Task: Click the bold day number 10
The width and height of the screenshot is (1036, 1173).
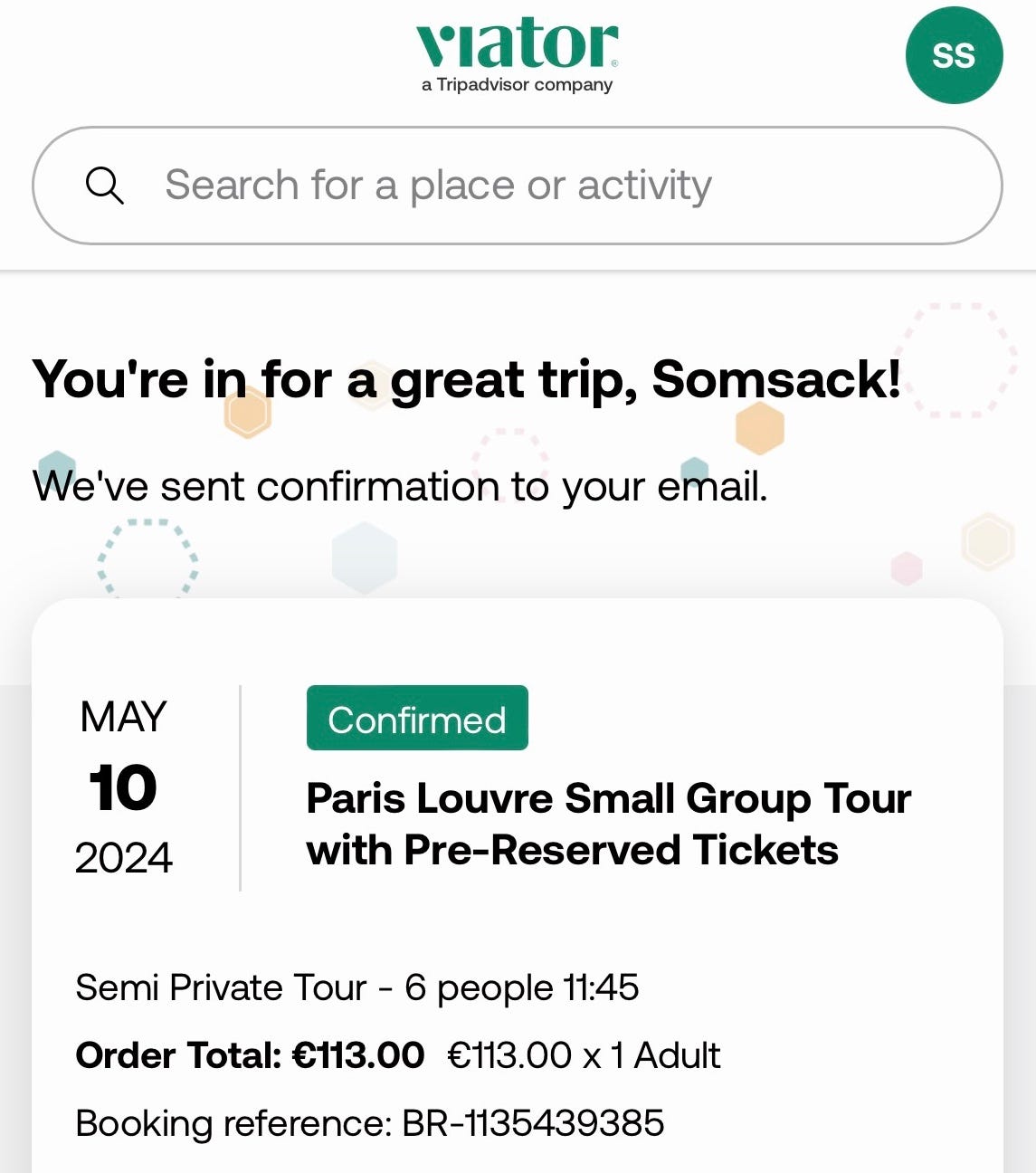Action: 123,787
